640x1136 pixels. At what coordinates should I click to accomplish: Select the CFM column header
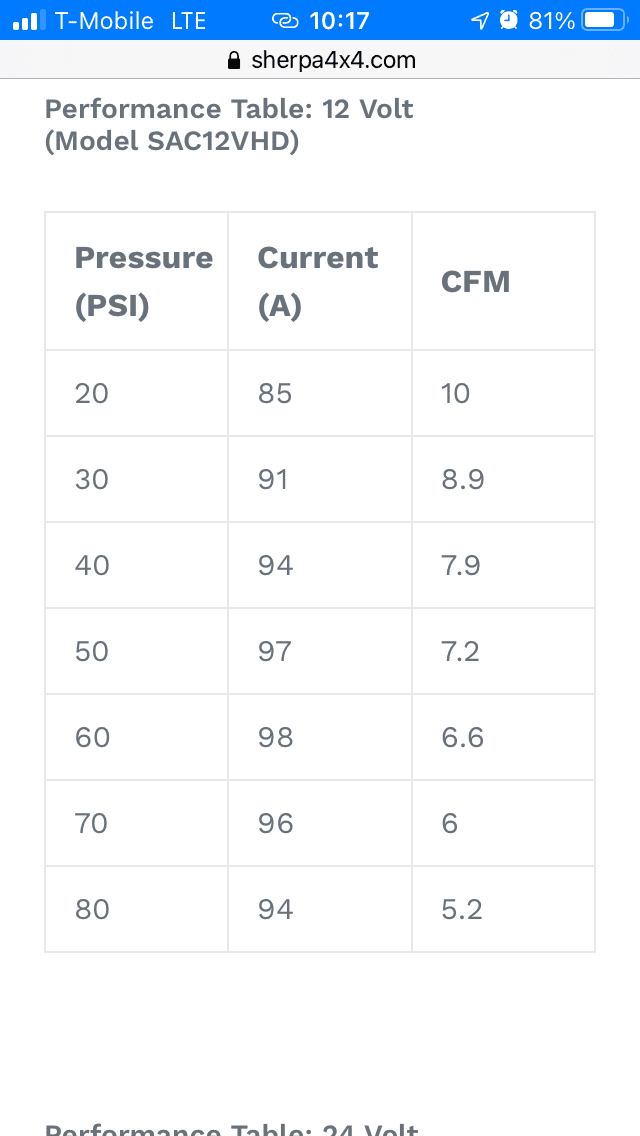tap(503, 281)
